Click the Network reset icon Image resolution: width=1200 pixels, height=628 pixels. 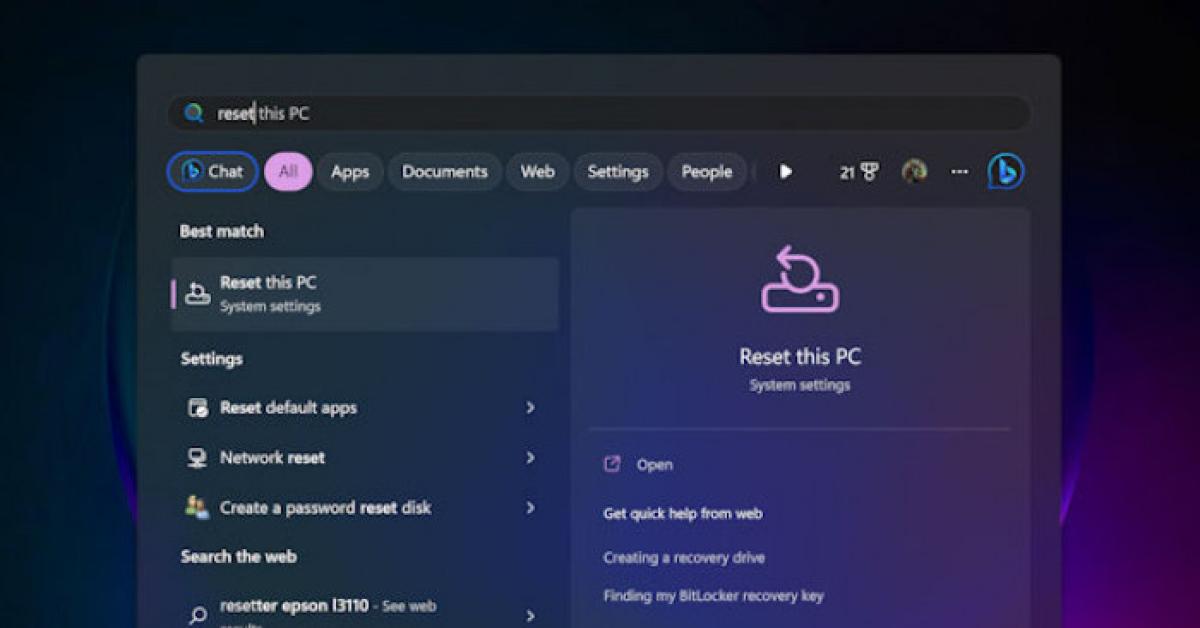pyautogui.click(x=198, y=458)
